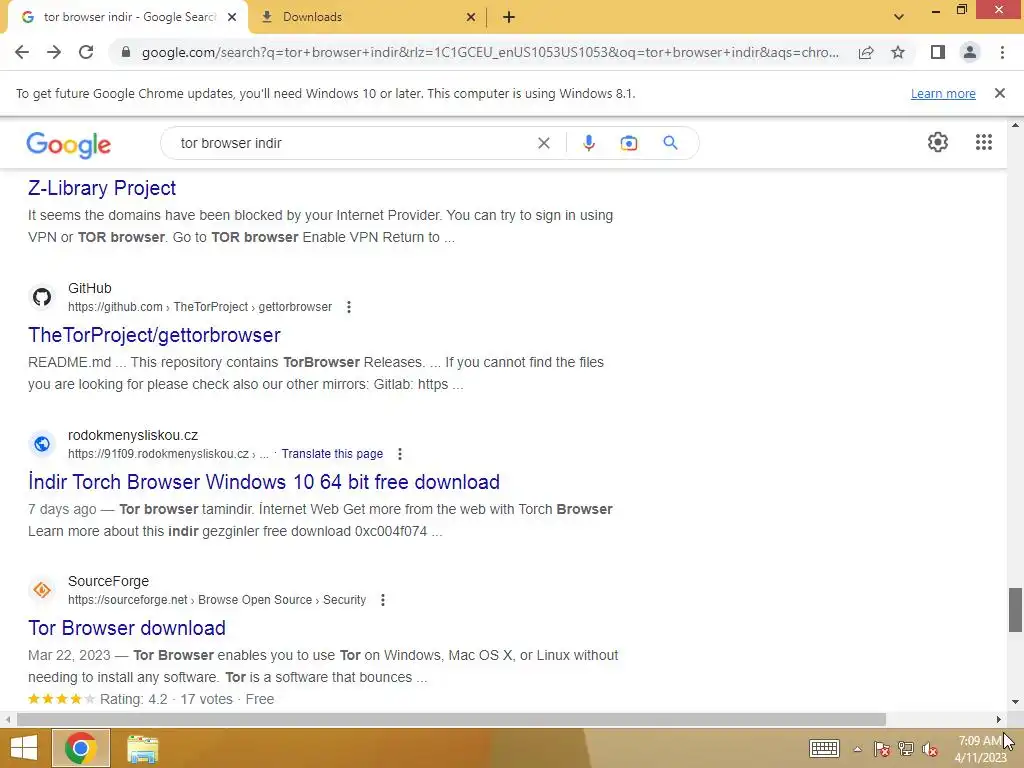Click the rodokmenysliskou.cz globe favicon
The width and height of the screenshot is (1024, 768).
coord(42,444)
